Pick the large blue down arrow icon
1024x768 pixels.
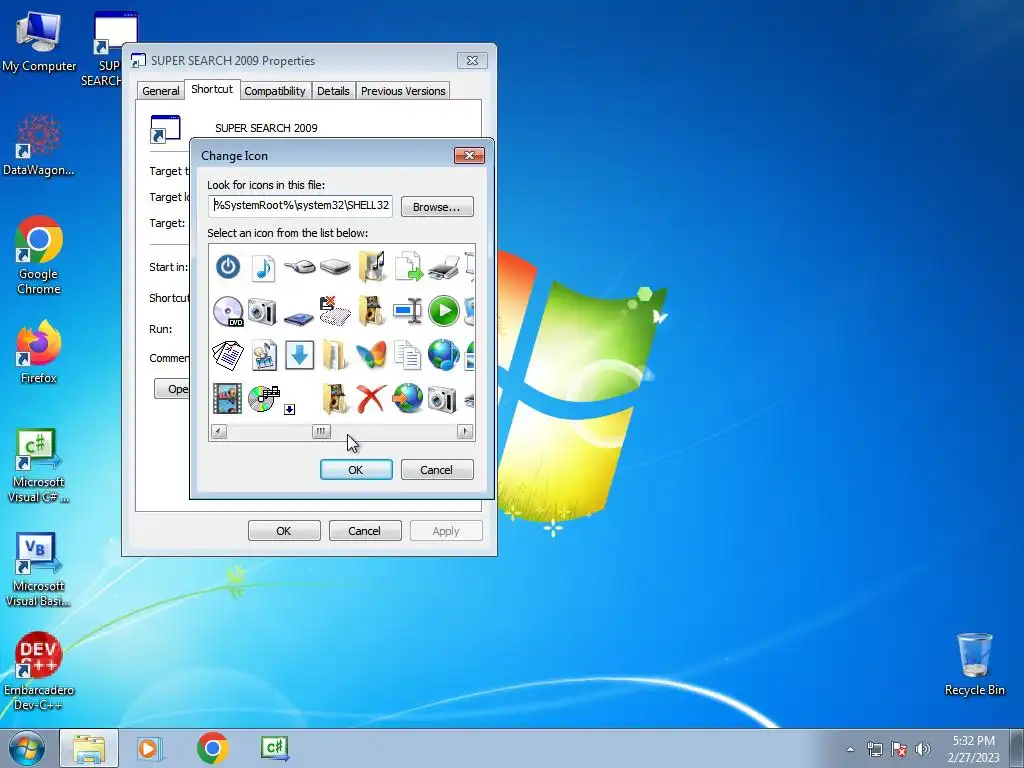299,355
